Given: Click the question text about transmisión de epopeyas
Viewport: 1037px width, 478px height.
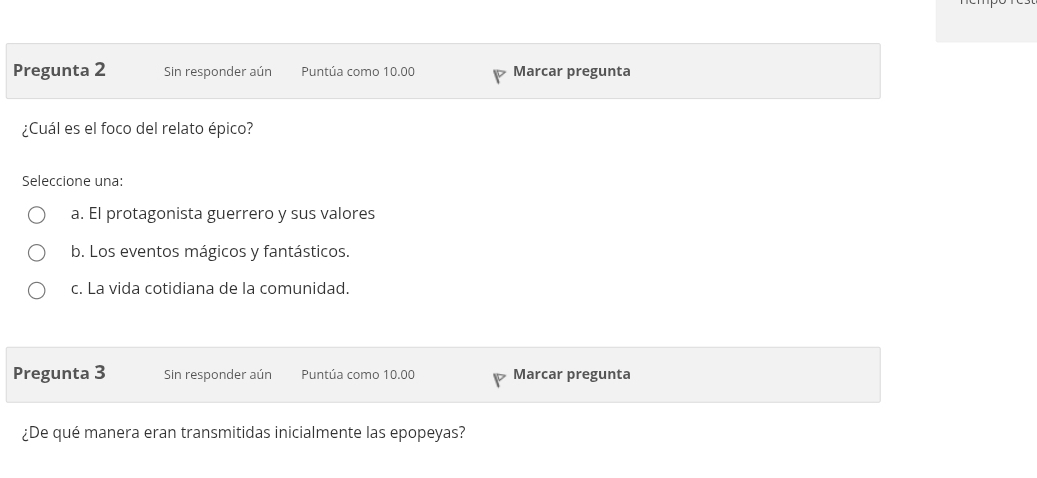Looking at the screenshot, I should click(x=244, y=433).
